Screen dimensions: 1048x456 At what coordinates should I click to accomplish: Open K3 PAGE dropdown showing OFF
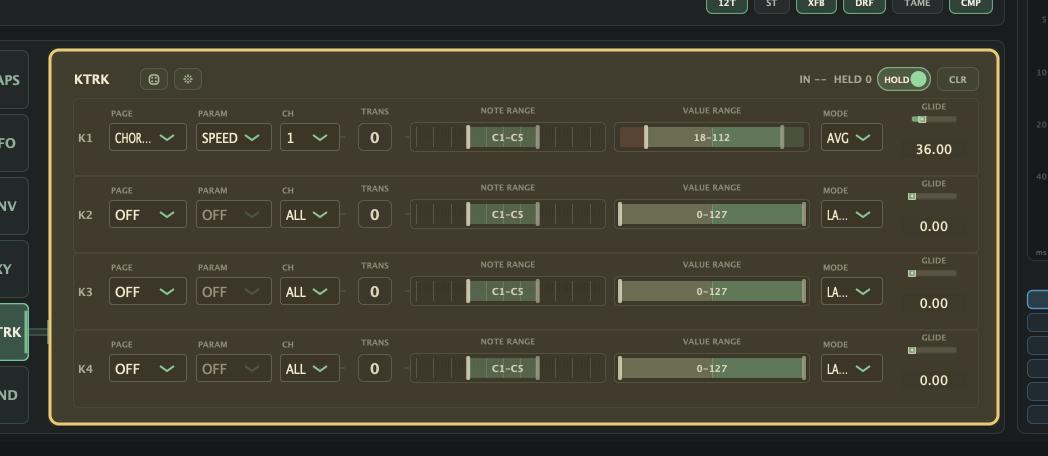[148, 291]
